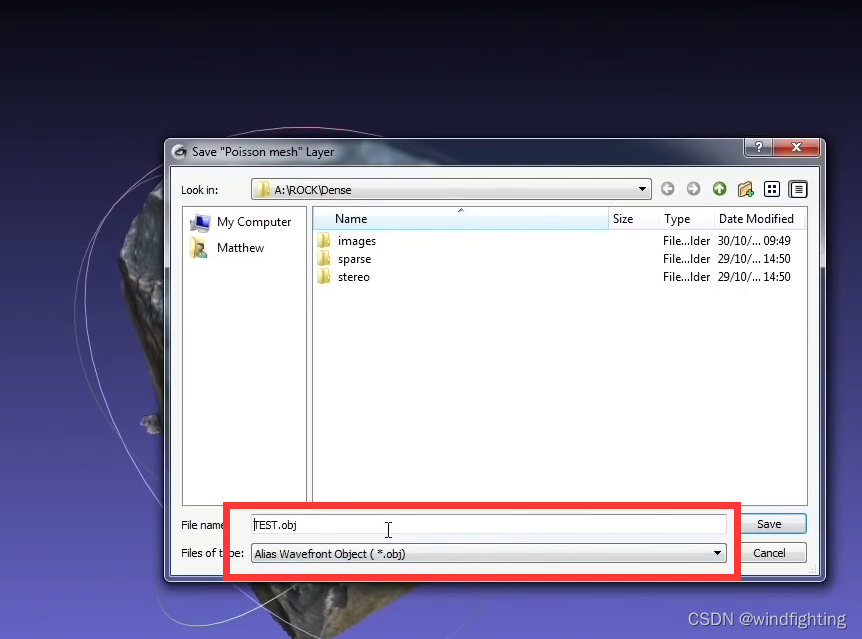The width and height of the screenshot is (862, 639).
Task: Click the MeshLab icon in dialog title bar
Action: [179, 152]
